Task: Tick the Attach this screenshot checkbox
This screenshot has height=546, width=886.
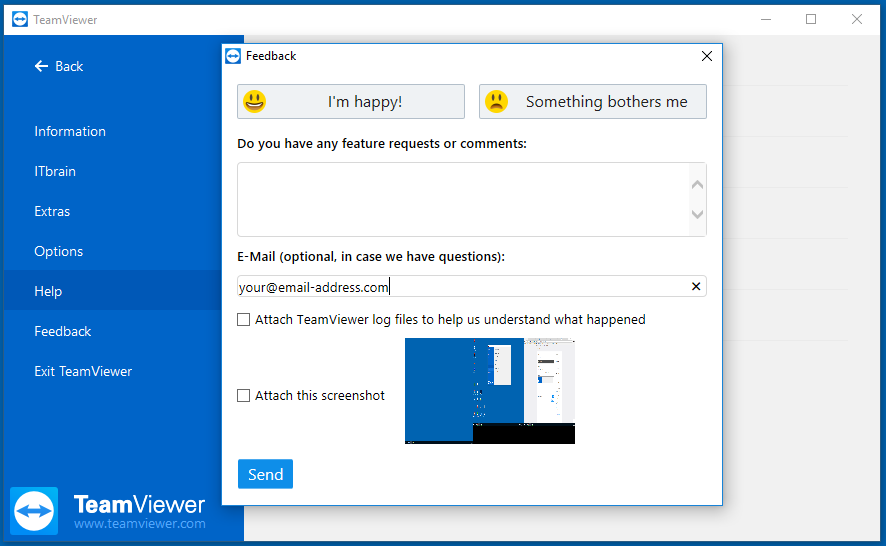Action: [244, 396]
